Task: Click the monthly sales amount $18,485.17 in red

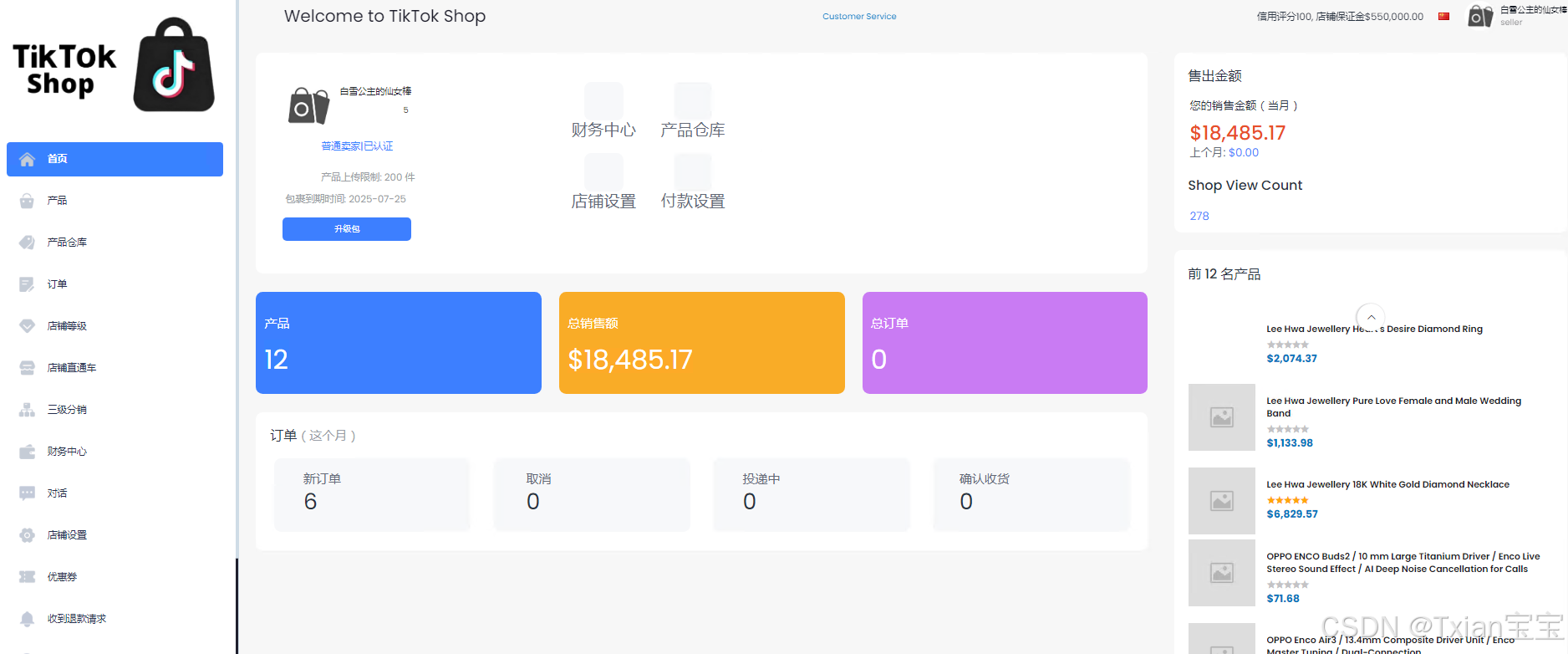Action: 1238,133
